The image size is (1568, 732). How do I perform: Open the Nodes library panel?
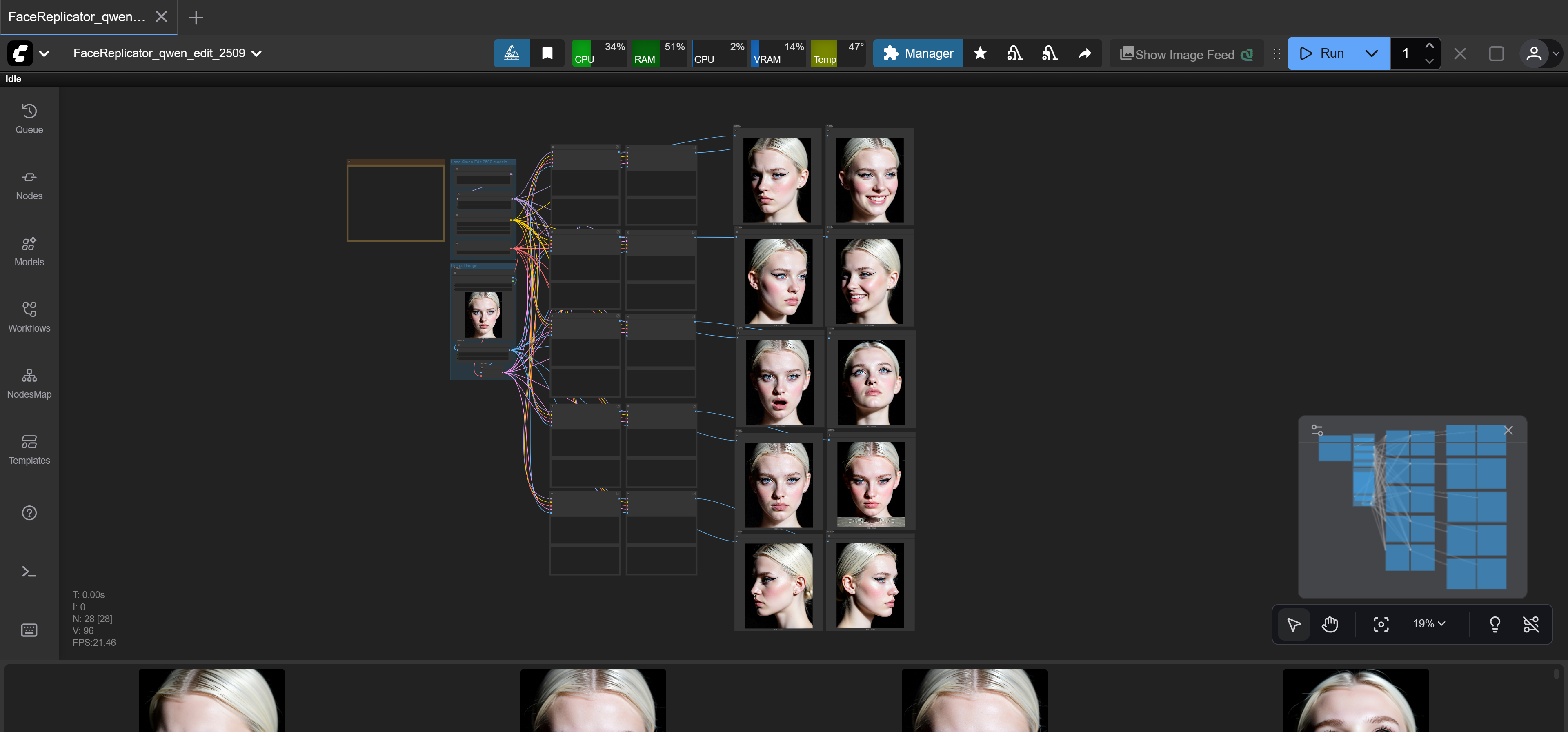tap(29, 185)
